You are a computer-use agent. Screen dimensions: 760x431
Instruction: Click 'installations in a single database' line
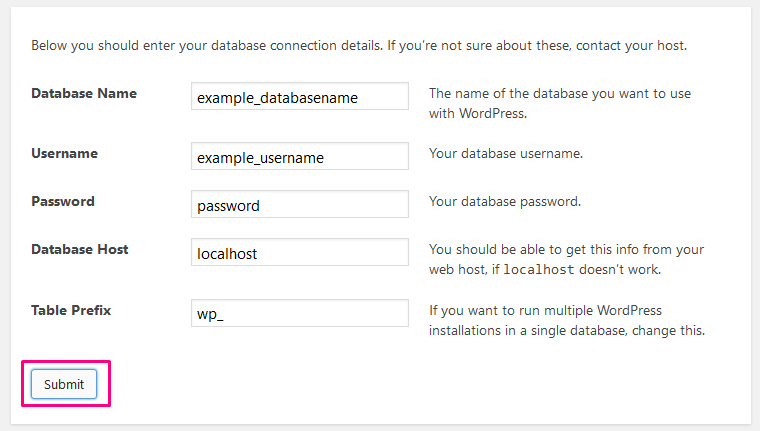point(567,330)
